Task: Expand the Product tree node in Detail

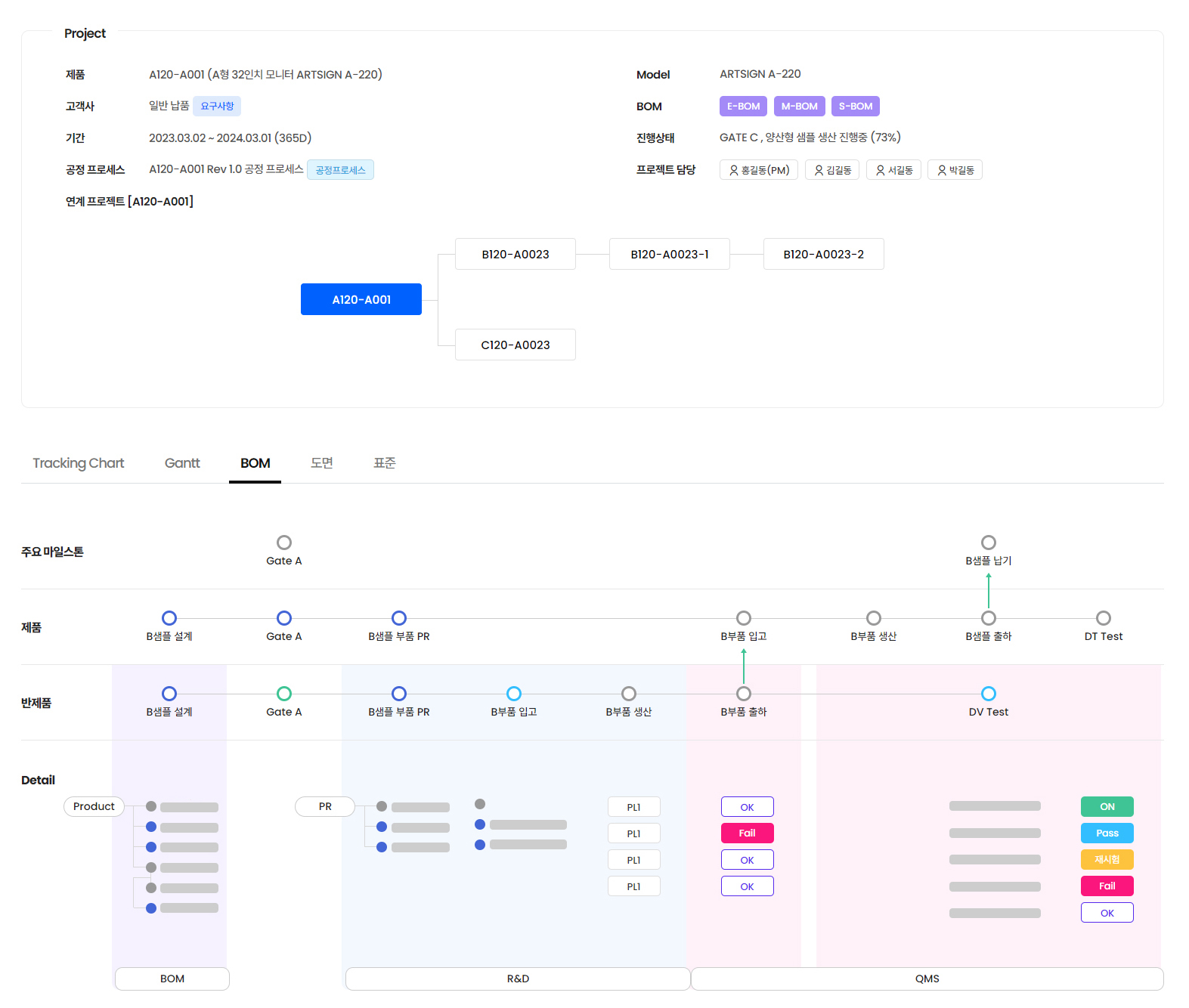Action: tap(94, 806)
